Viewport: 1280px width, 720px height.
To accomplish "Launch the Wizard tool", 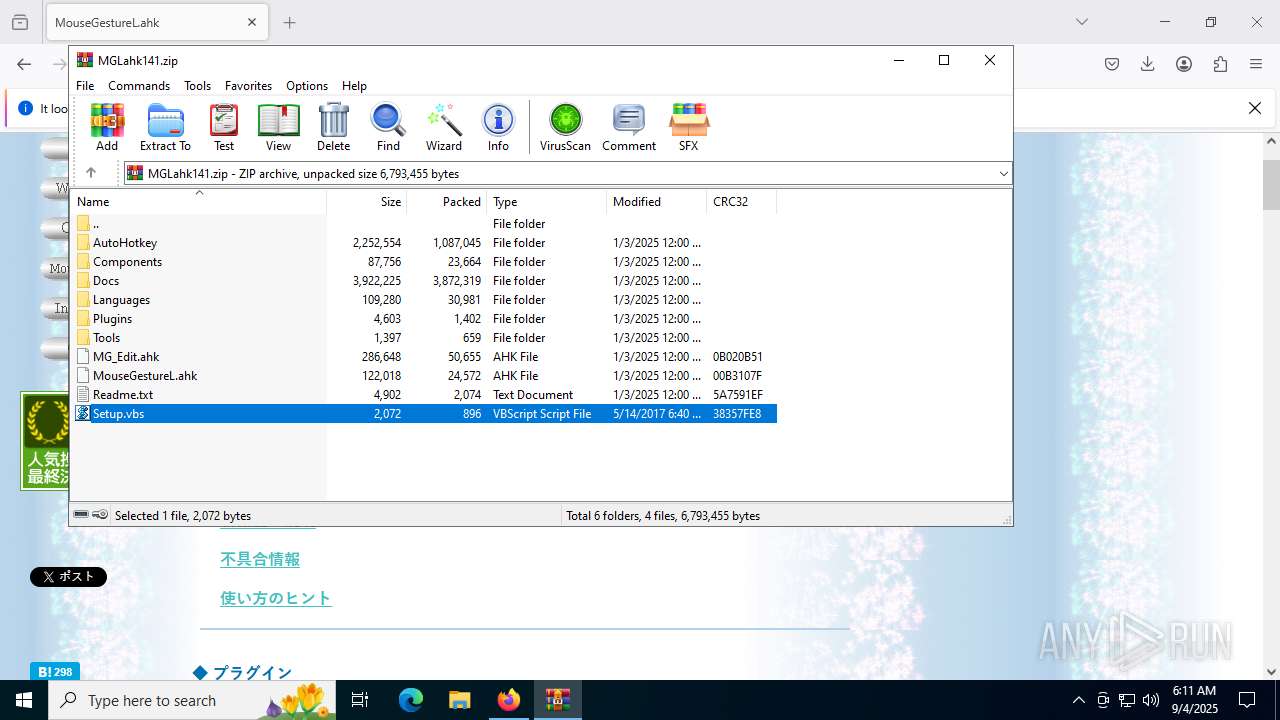I will pos(444,127).
